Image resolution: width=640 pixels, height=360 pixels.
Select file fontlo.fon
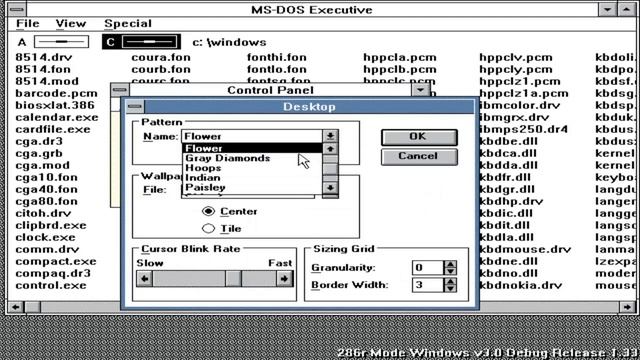277,69
